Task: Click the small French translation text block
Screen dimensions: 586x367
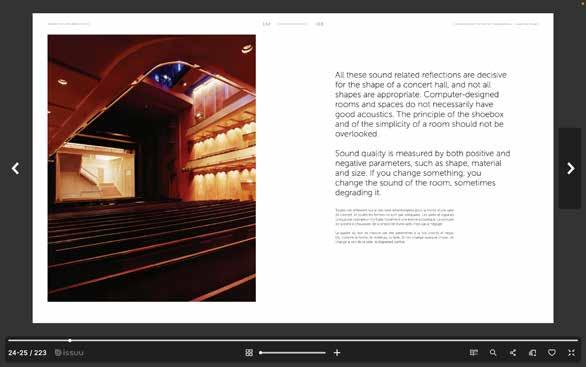Action: (x=395, y=226)
